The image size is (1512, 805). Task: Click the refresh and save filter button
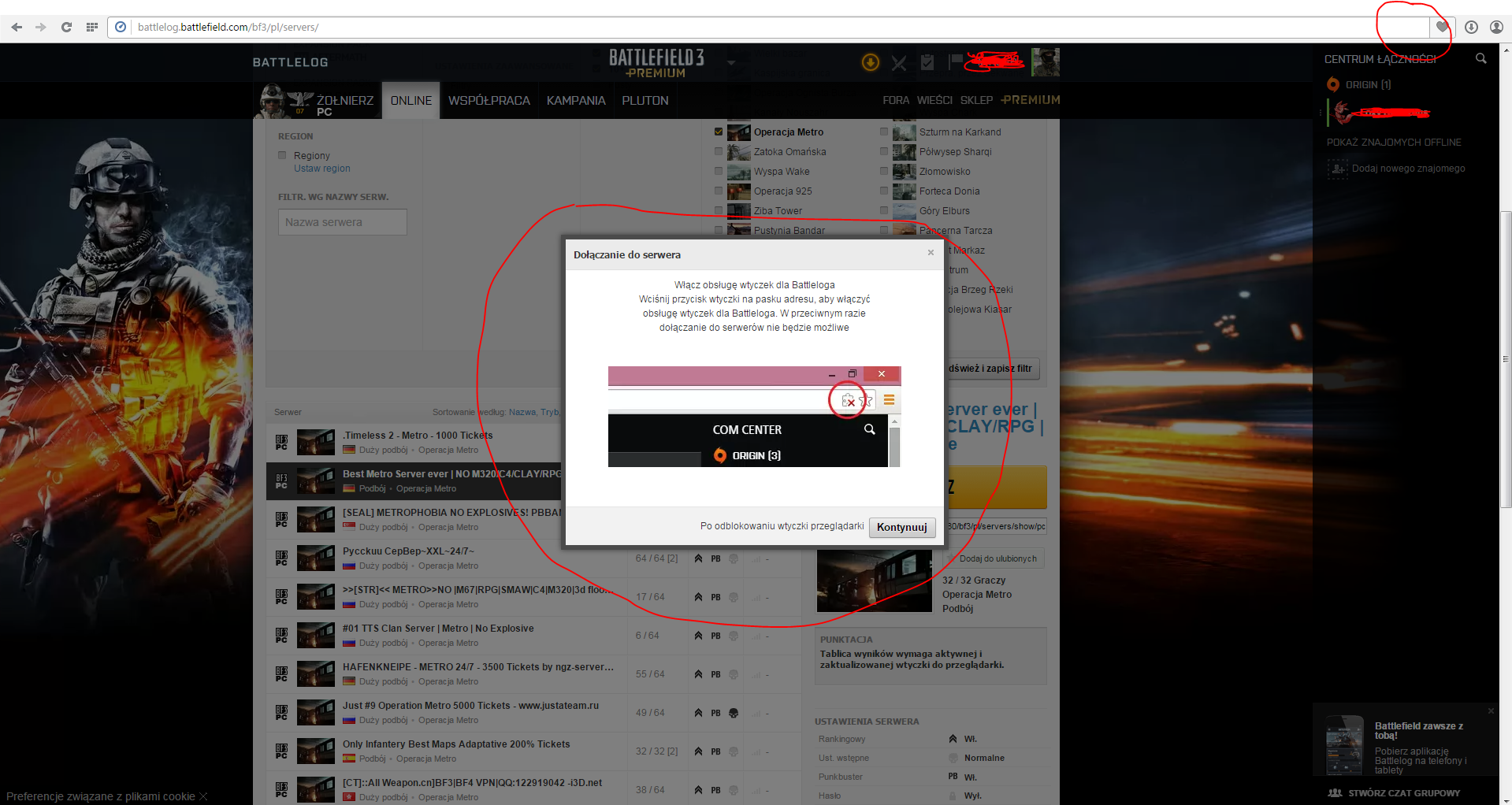(x=992, y=369)
